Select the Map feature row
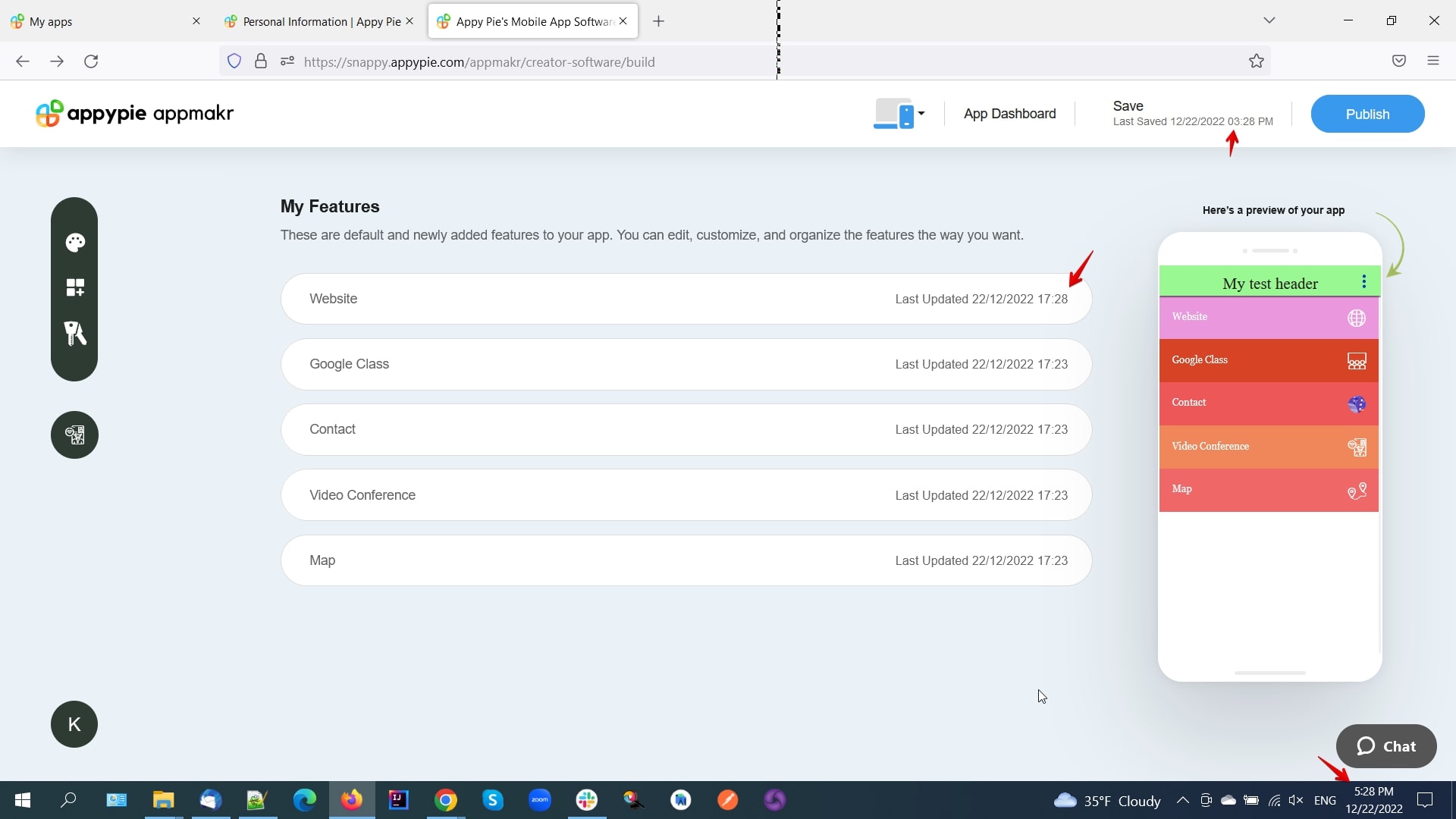 (x=686, y=560)
